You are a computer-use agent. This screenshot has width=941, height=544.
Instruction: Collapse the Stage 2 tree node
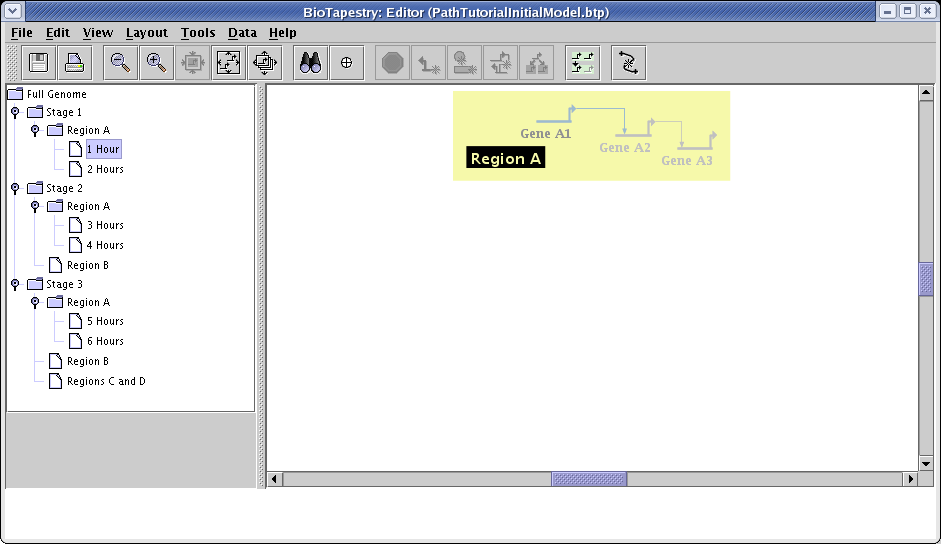(15, 188)
